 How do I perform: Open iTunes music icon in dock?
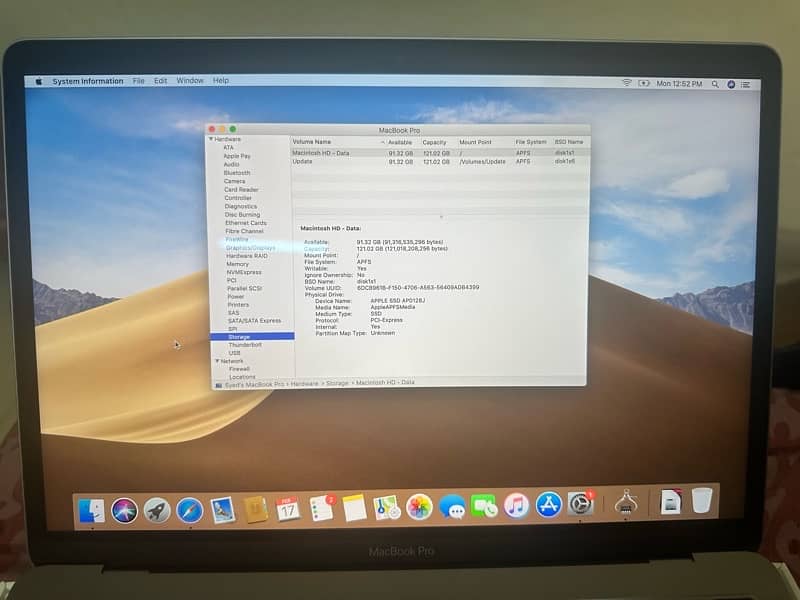pos(516,506)
